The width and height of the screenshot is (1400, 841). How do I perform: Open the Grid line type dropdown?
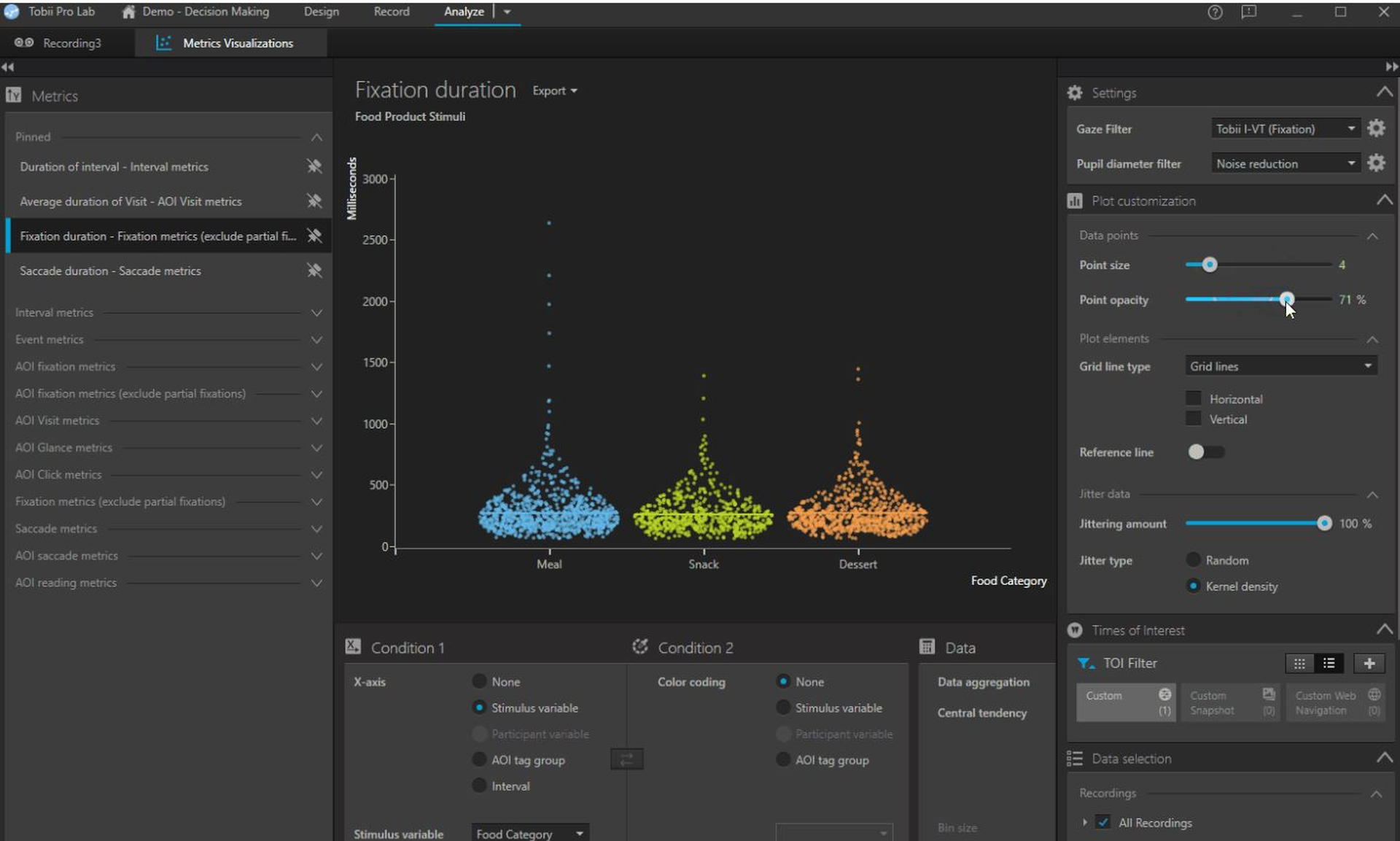1280,366
